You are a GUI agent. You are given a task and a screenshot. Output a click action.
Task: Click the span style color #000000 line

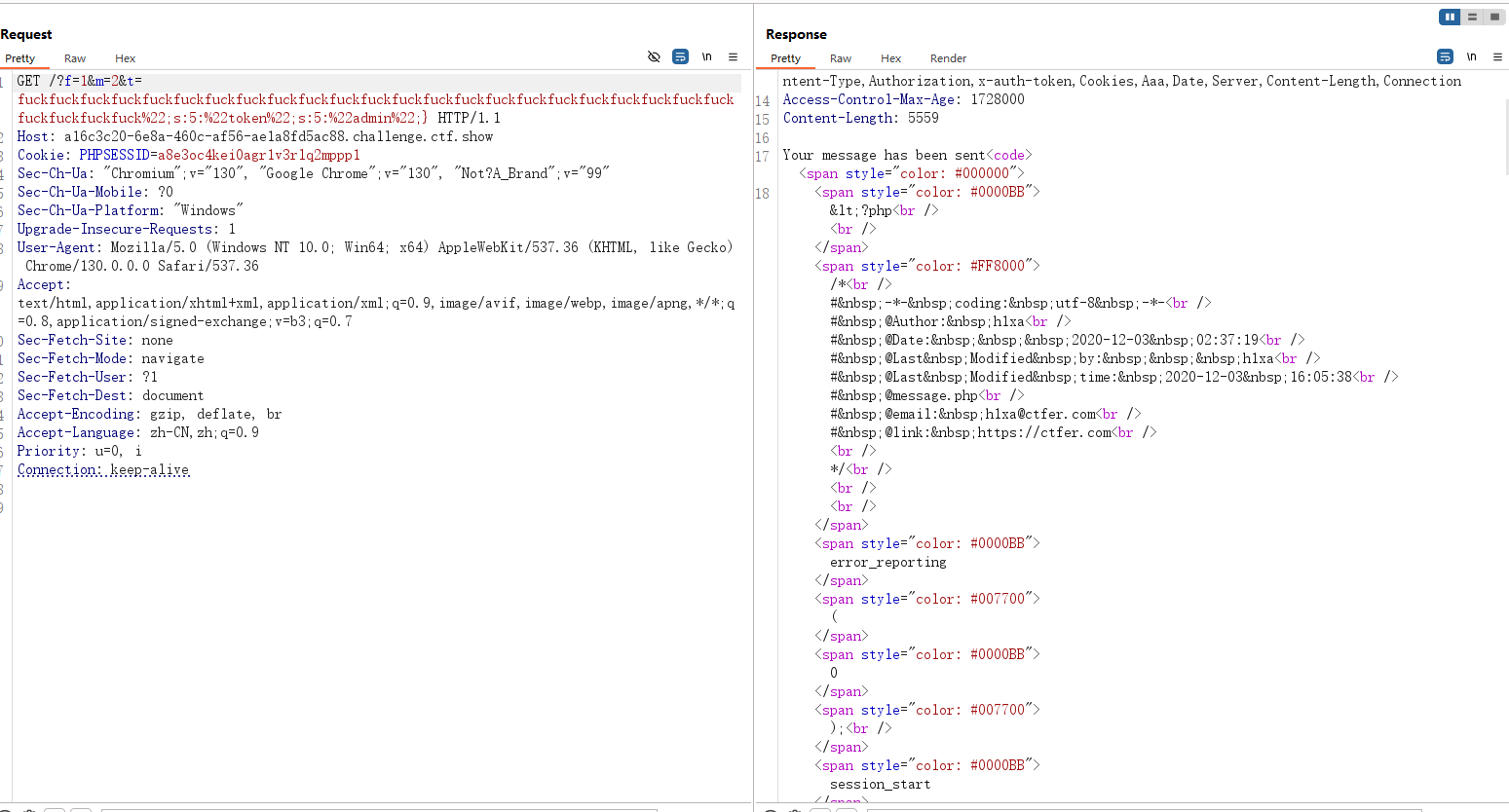coord(911,173)
